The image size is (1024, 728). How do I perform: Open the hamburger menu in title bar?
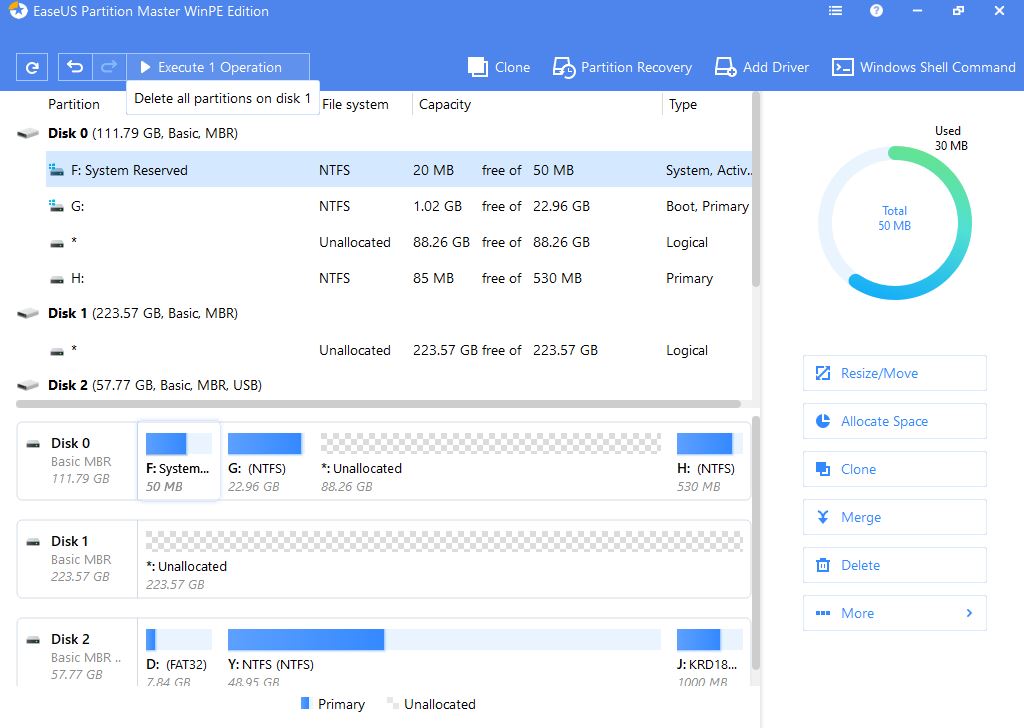click(836, 12)
